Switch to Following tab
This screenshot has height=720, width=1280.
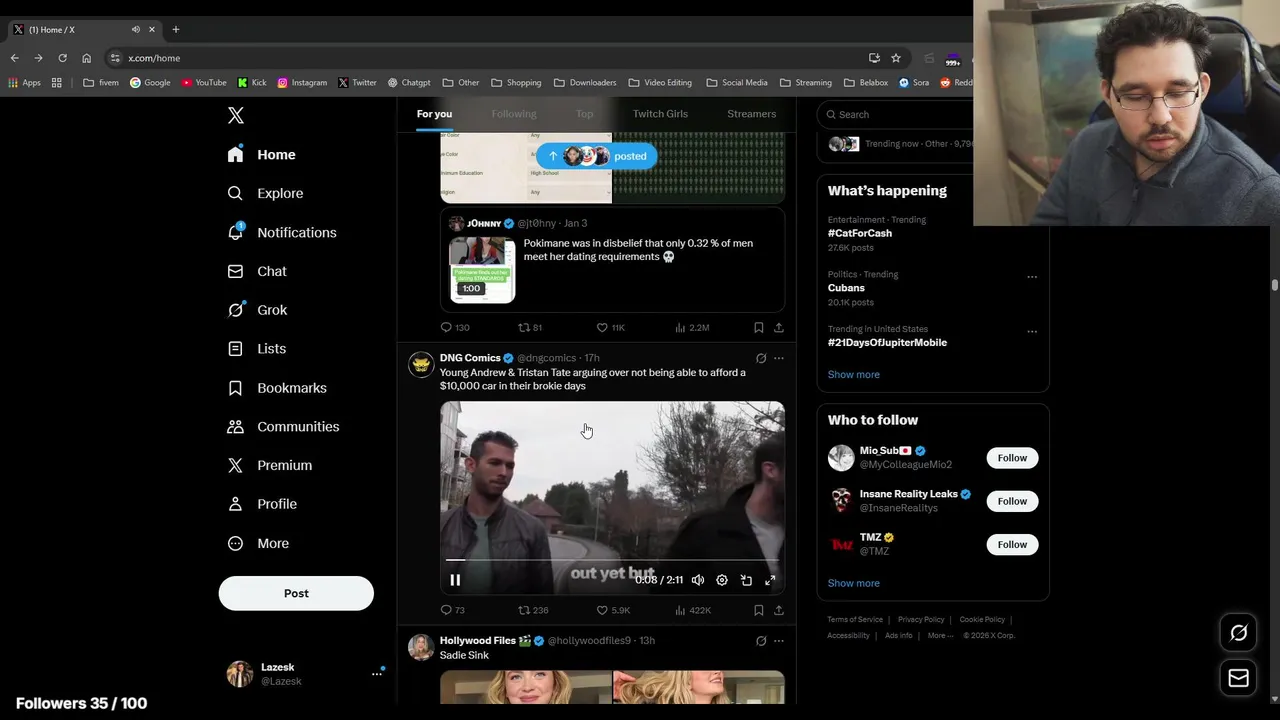(x=514, y=114)
